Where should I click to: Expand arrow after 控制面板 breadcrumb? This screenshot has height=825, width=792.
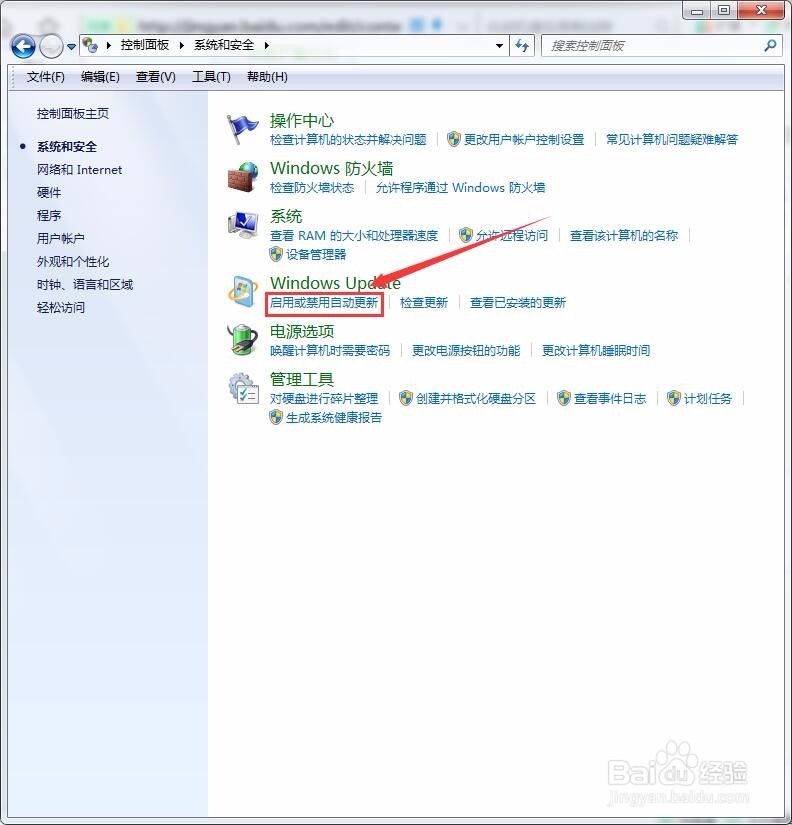coord(182,46)
